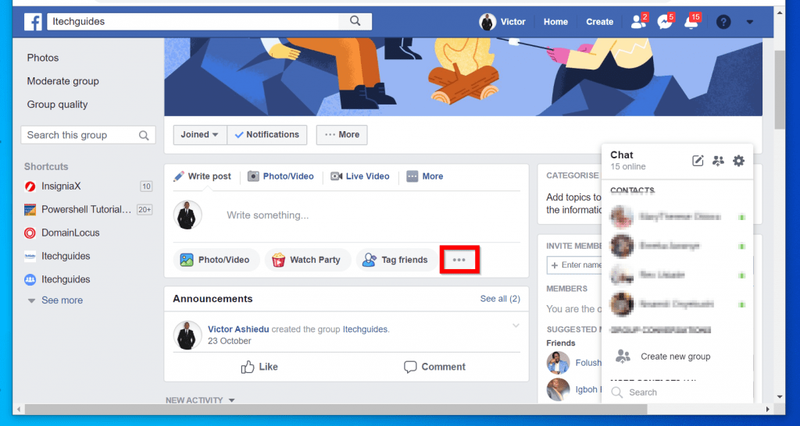
Task: Click InsigniaX red shortcut icon
Action: point(30,186)
